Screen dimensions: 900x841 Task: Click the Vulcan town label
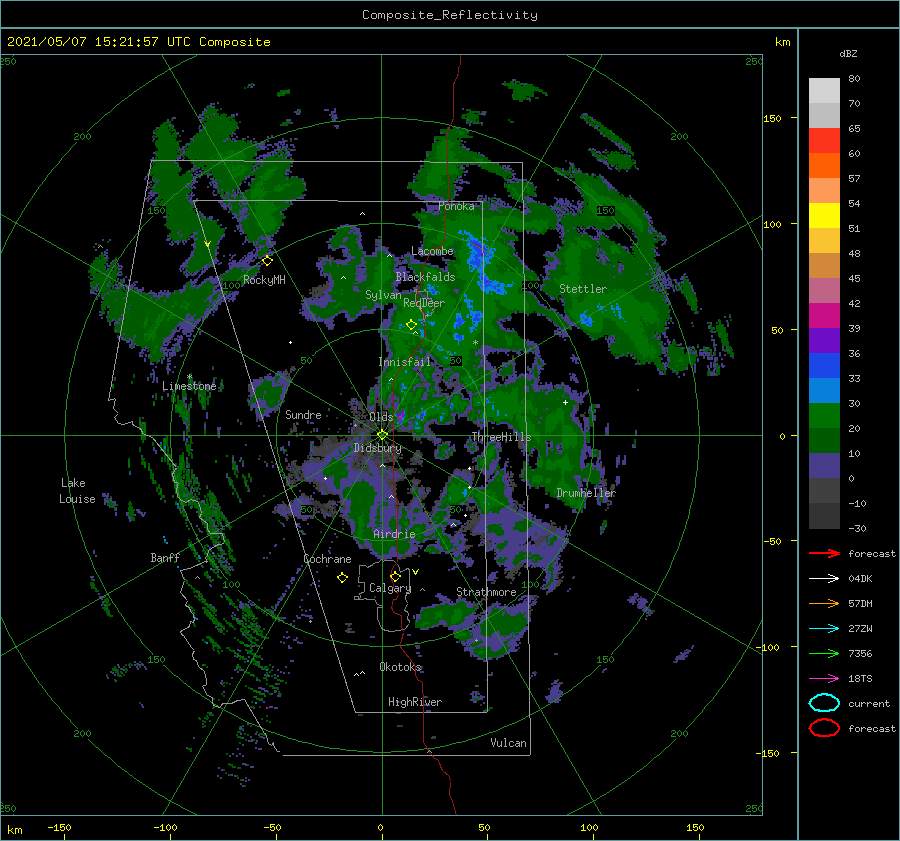pos(508,743)
